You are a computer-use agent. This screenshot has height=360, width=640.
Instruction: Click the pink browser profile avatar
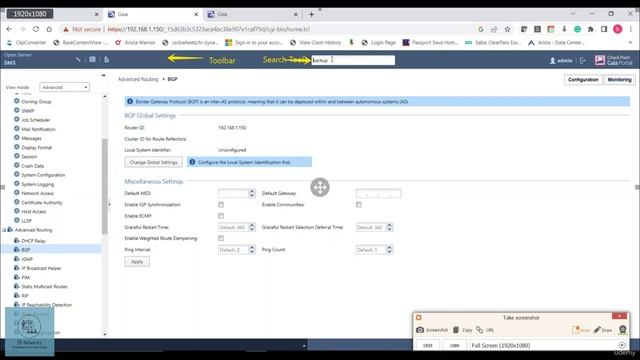point(618,29)
